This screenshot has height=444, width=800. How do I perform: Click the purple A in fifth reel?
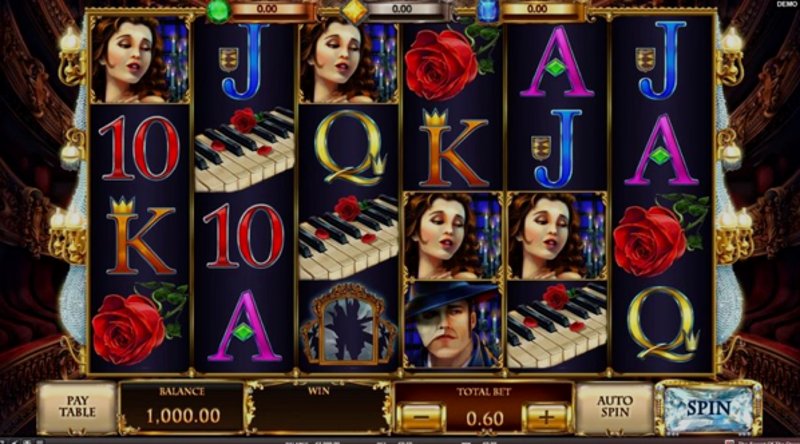coord(557,62)
